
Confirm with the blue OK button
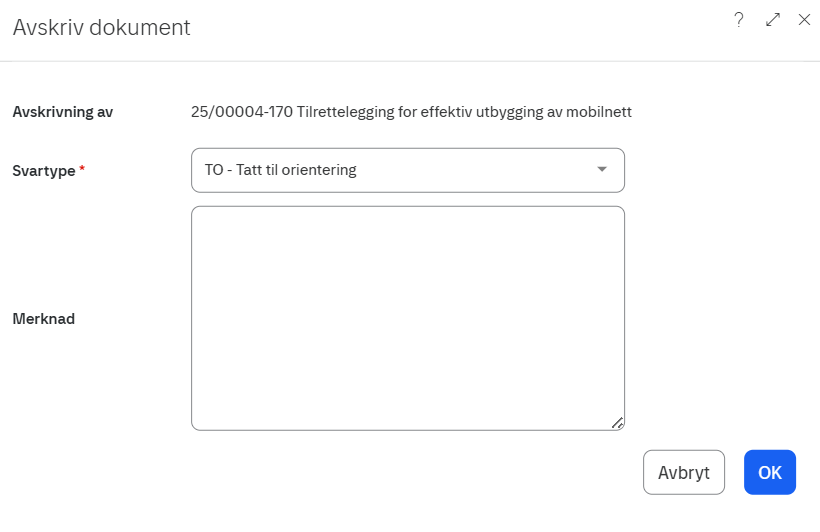tap(769, 473)
